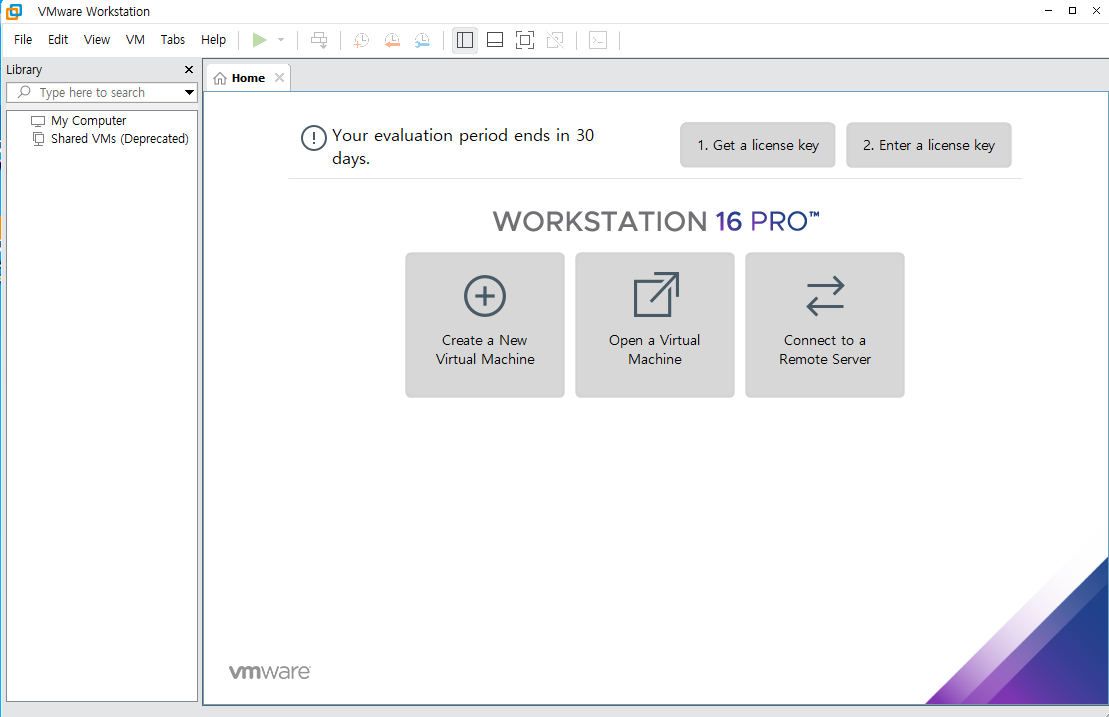This screenshot has width=1109, height=717.
Task: Minimize the VMware Workstation window
Action: point(1049,11)
